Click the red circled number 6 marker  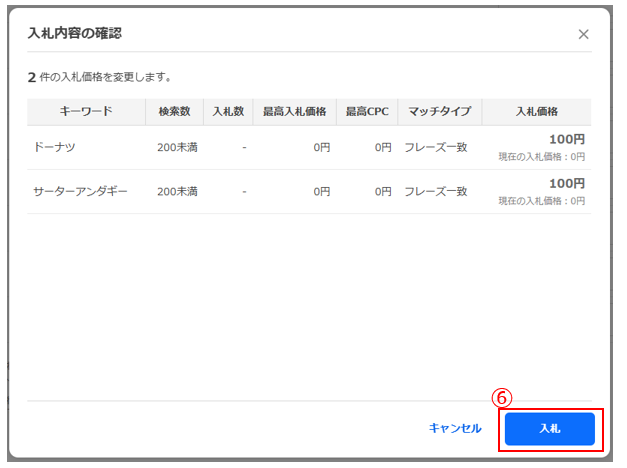pyautogui.click(x=503, y=397)
